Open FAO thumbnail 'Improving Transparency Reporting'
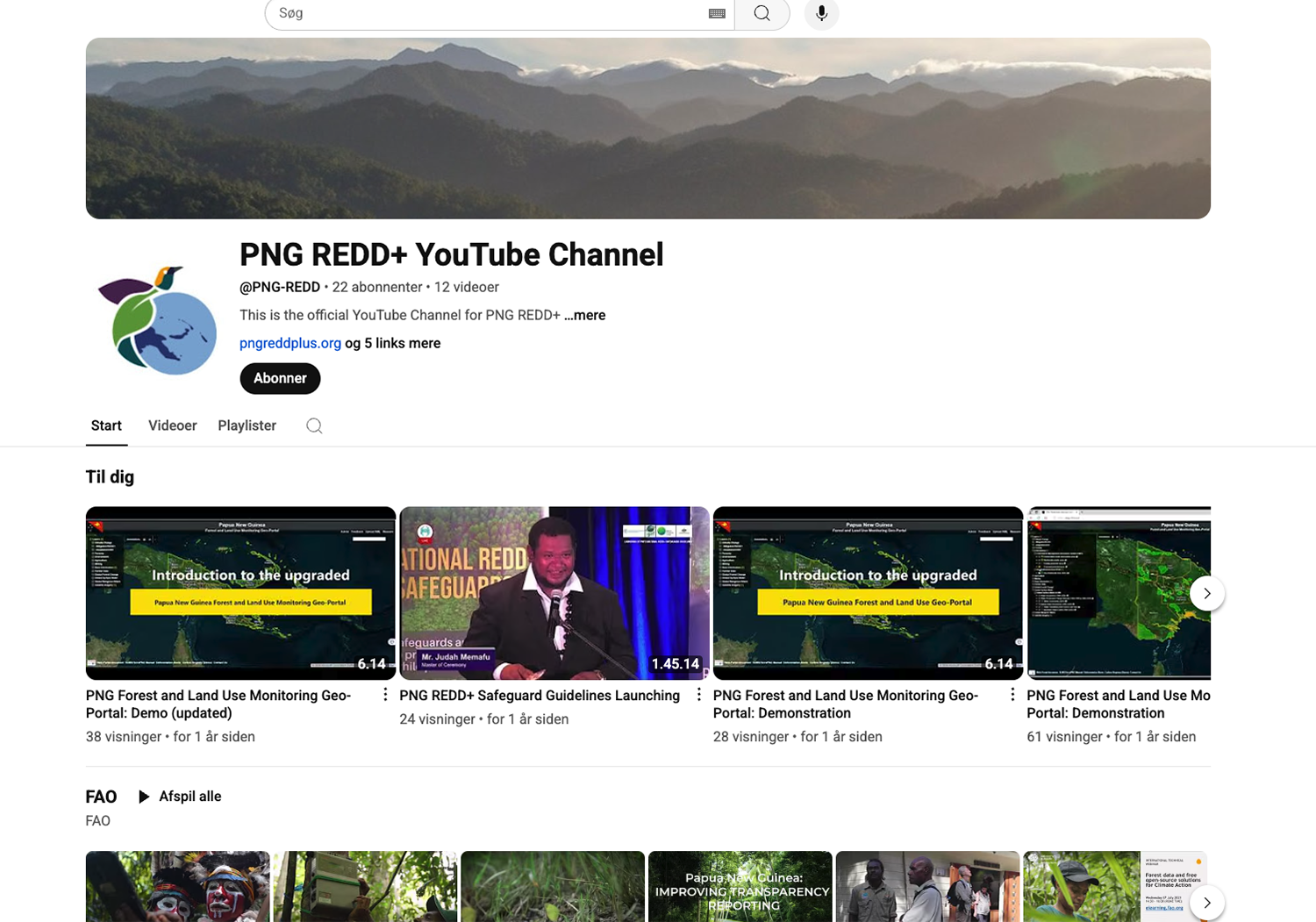 740,886
